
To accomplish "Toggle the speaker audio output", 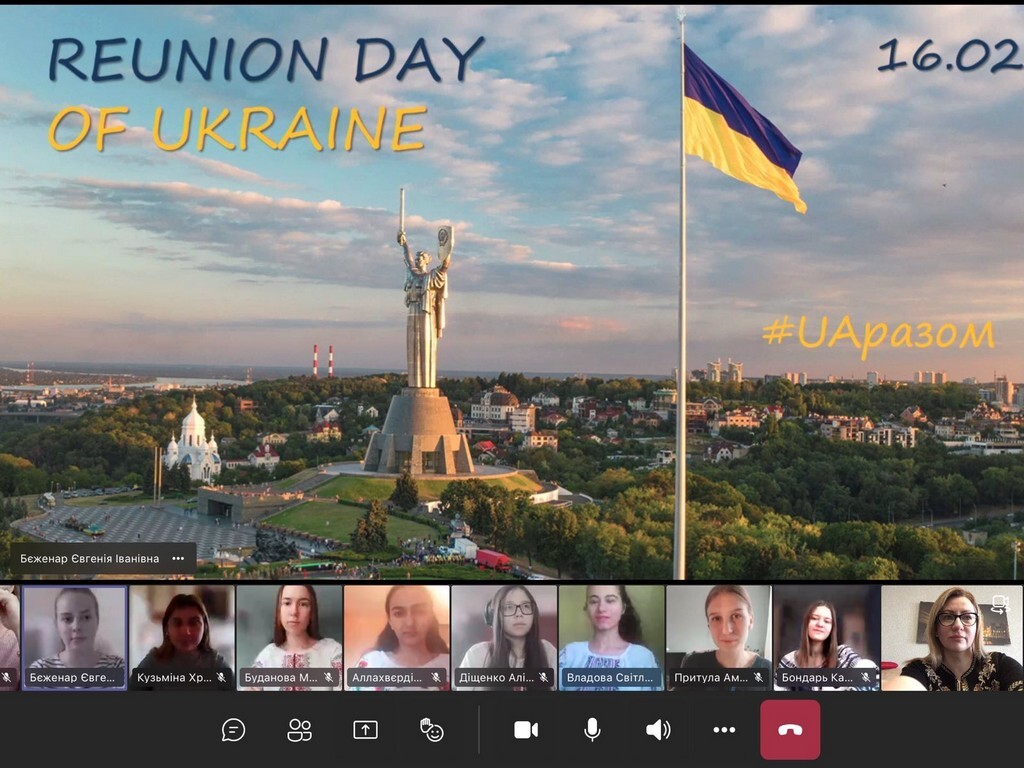I will (658, 730).
